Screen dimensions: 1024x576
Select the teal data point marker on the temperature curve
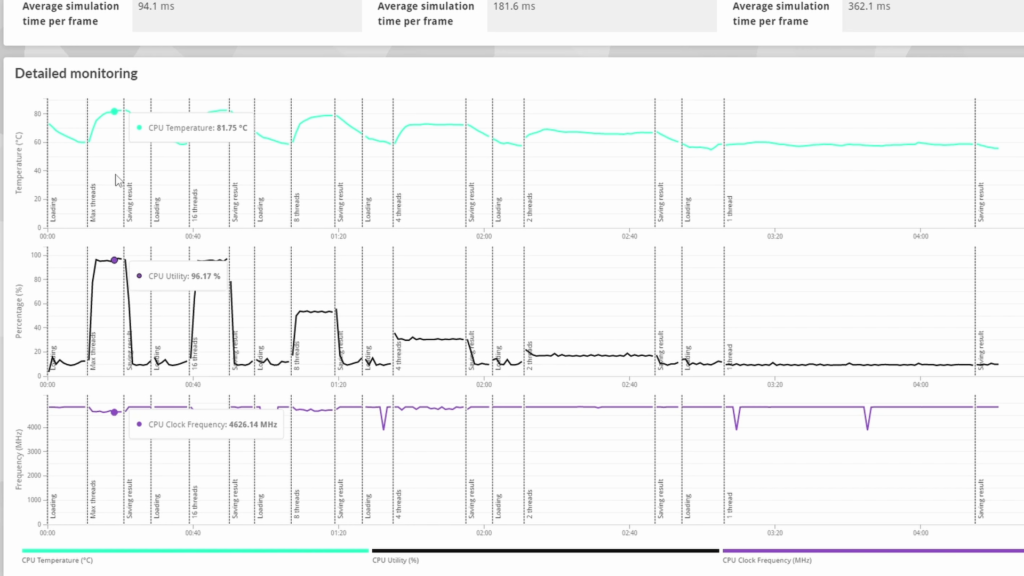(x=114, y=111)
